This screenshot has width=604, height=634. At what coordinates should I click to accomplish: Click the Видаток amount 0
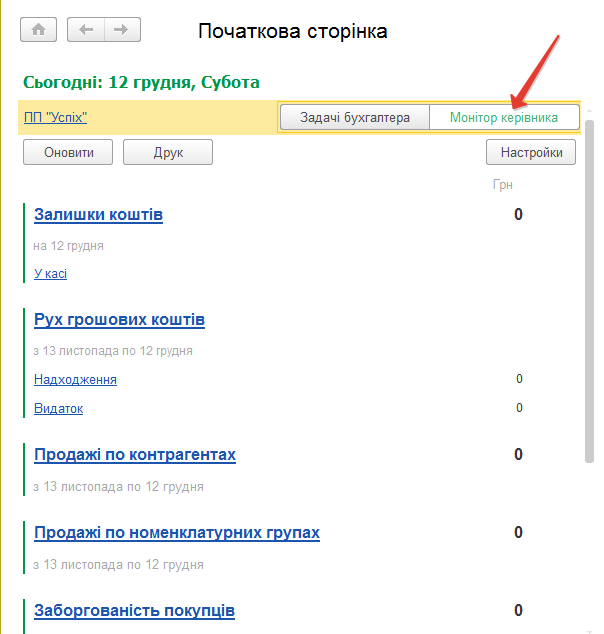[519, 408]
